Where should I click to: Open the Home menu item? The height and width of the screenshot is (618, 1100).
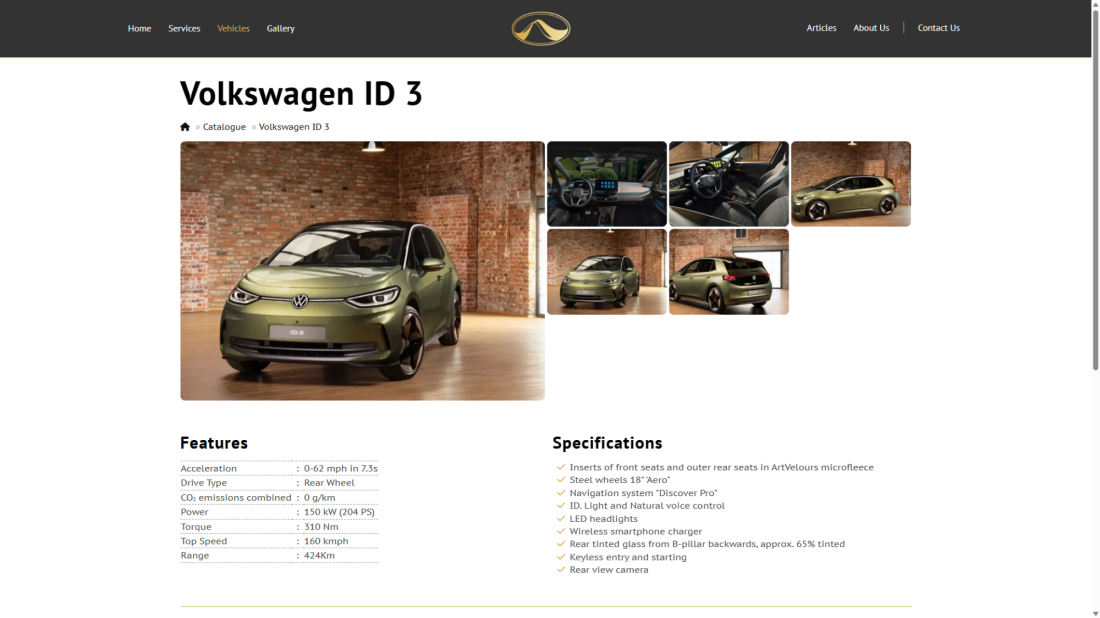139,29
